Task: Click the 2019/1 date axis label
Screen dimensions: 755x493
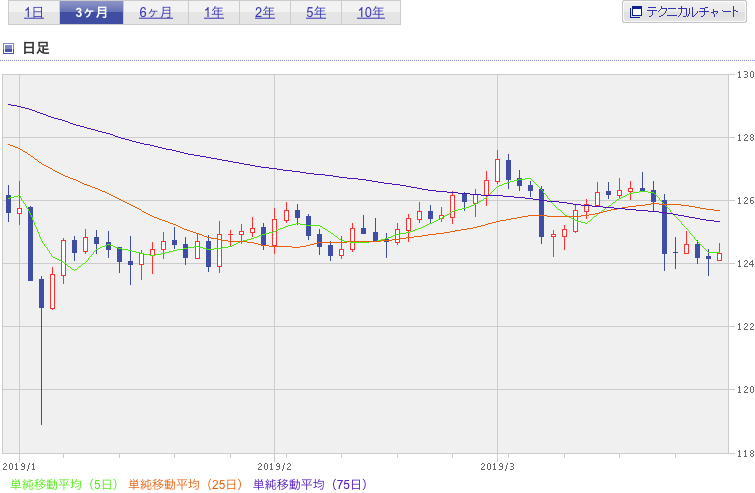Action: pos(19,467)
